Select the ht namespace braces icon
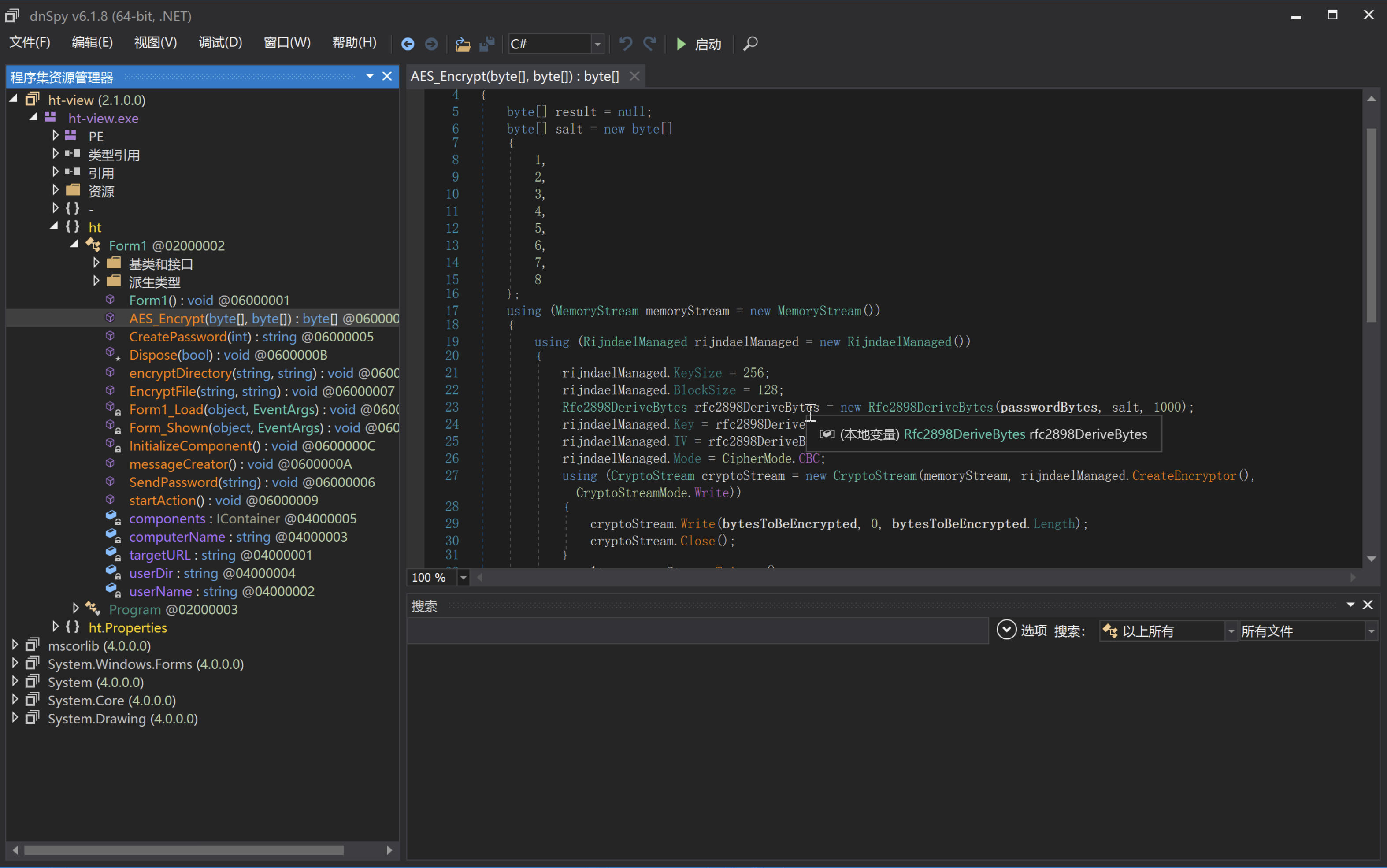The height and width of the screenshot is (868, 1387). (x=72, y=226)
